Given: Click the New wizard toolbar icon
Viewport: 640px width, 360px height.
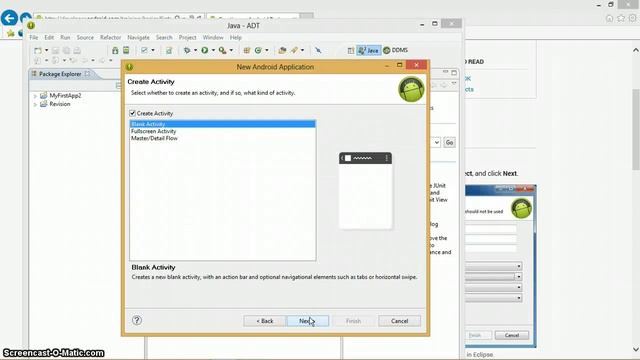Looking at the screenshot, I should (x=38, y=50).
